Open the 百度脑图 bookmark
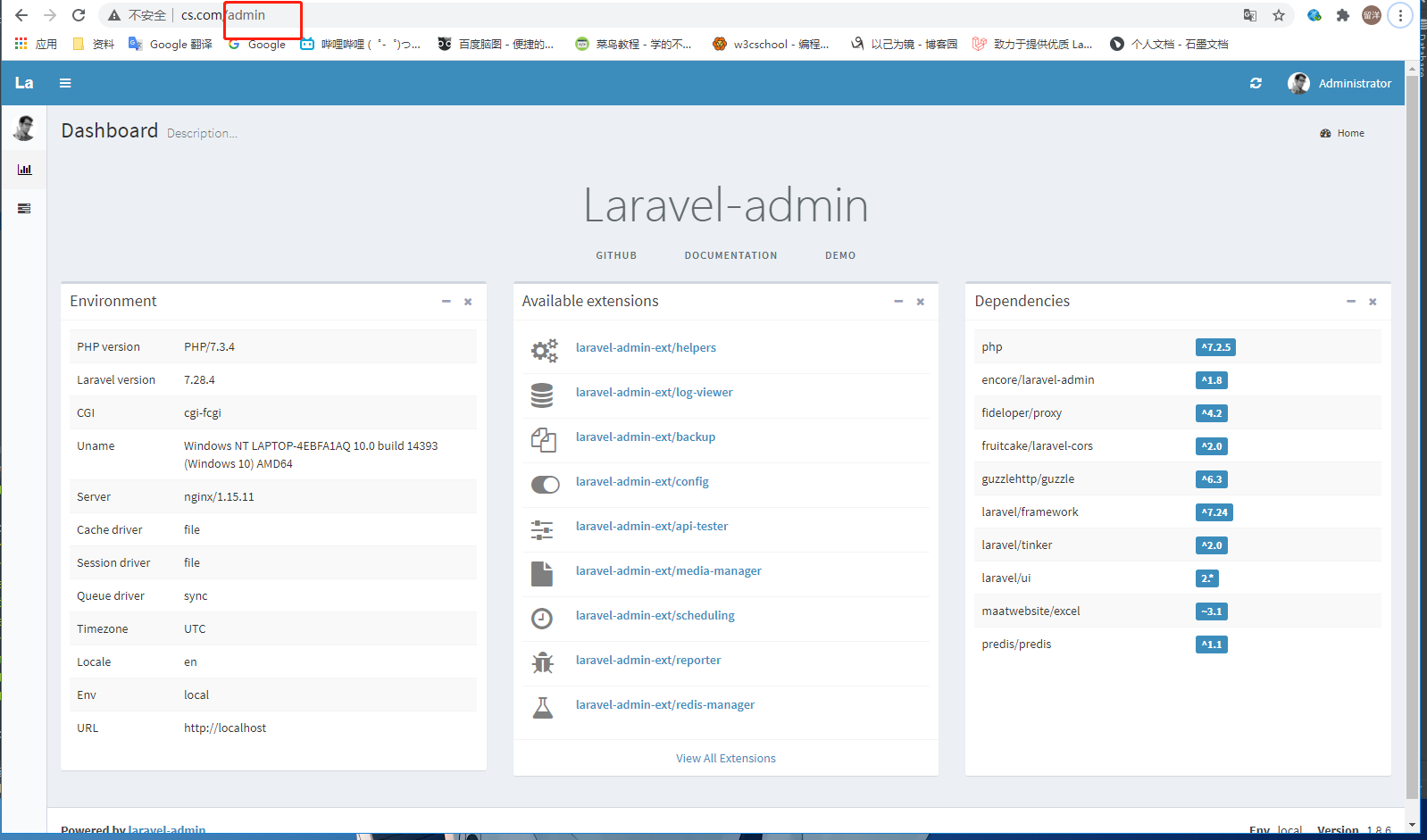The image size is (1427, 840). point(496,44)
